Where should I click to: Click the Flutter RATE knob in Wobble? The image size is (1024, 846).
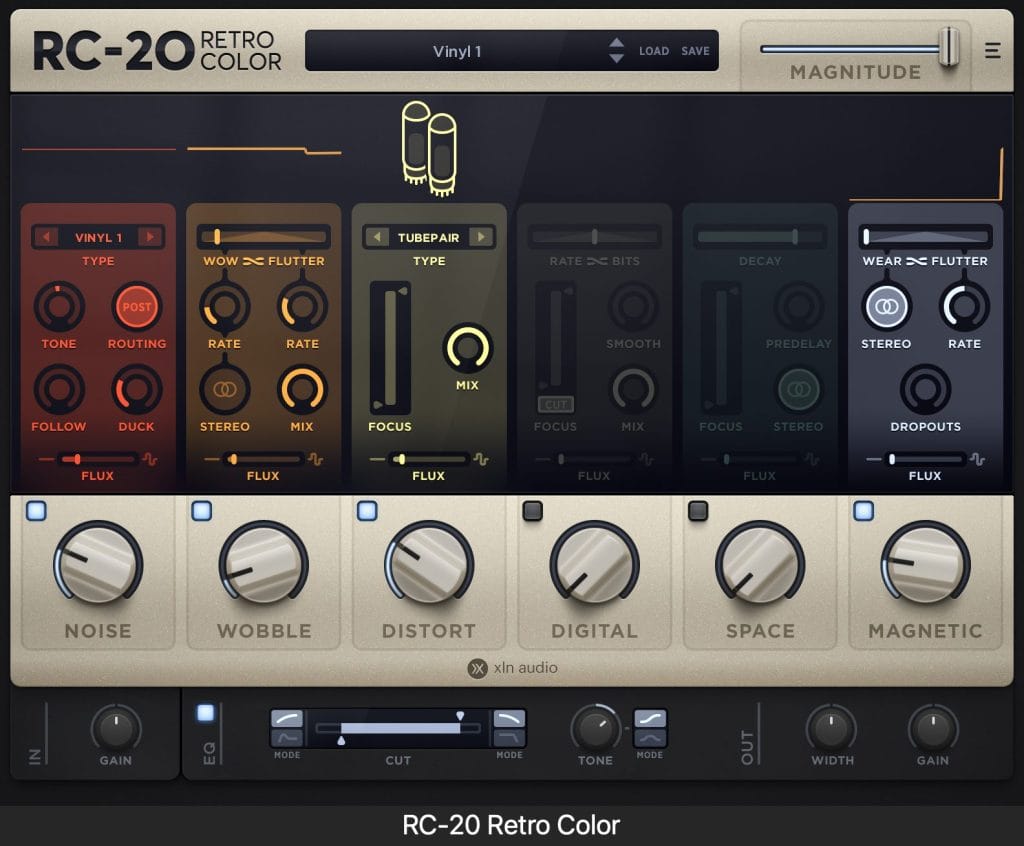coord(302,306)
